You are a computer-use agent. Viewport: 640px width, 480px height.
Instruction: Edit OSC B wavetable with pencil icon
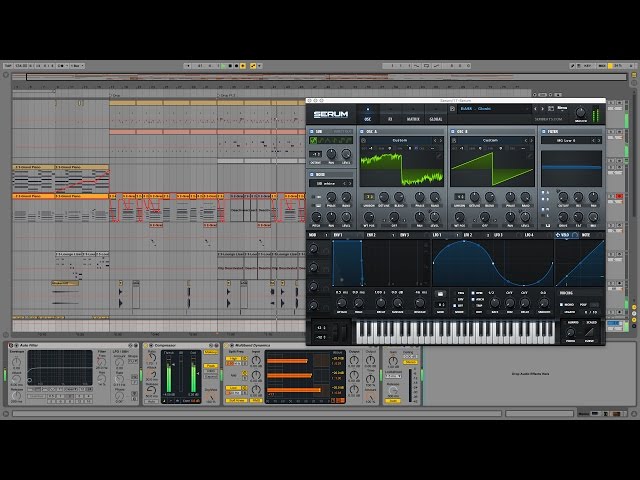[x=529, y=156]
